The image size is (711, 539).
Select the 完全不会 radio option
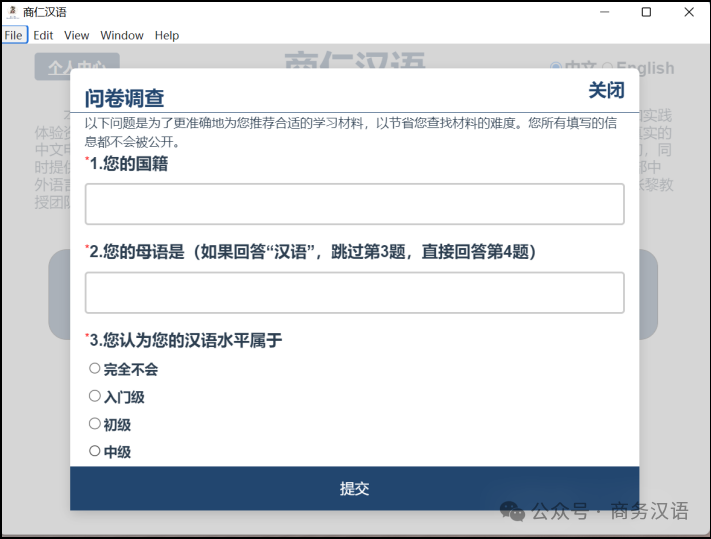(95, 369)
